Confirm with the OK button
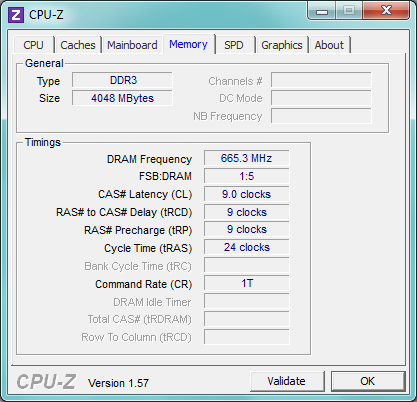 (368, 381)
